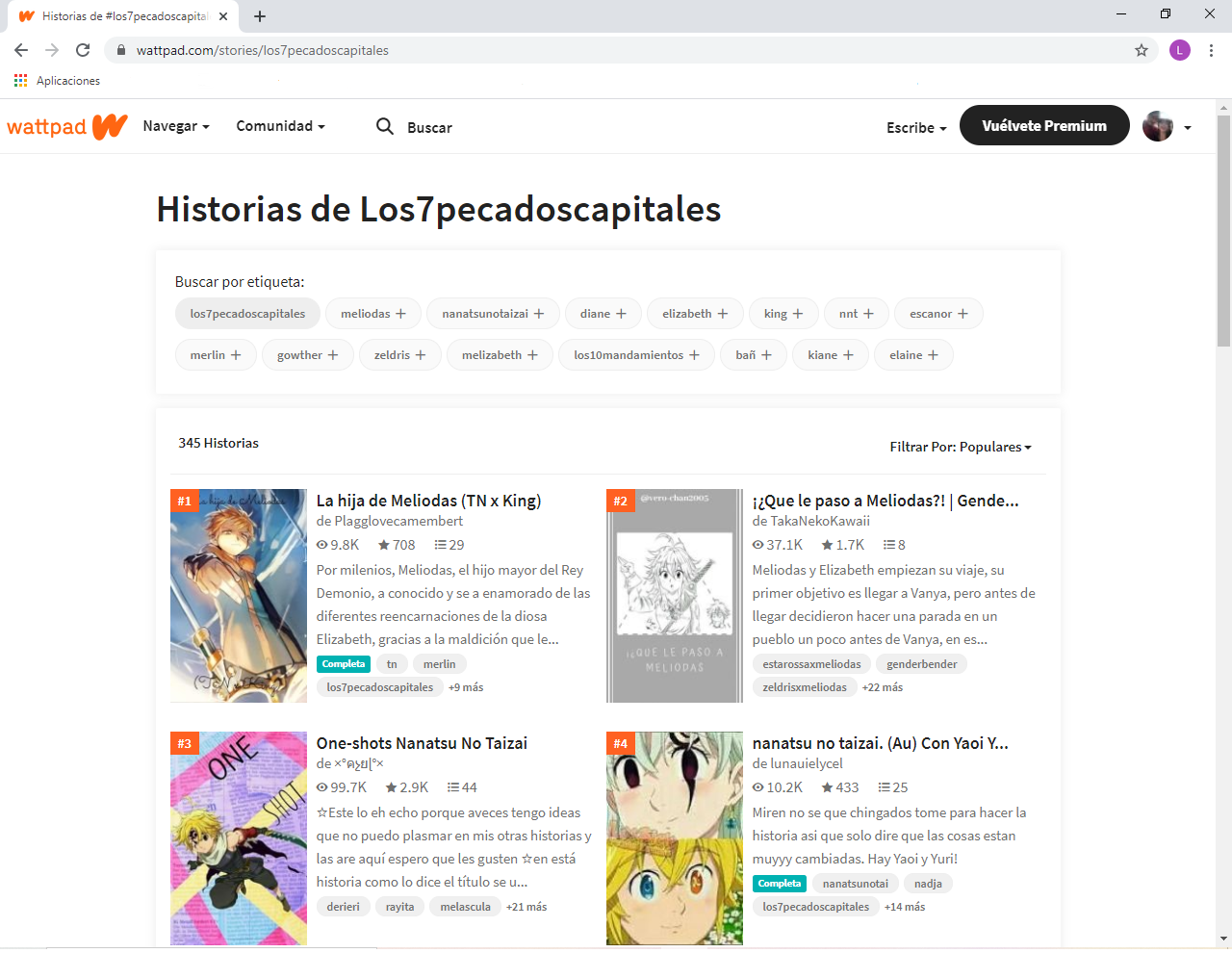This screenshot has height=953, width=1232.
Task: Add the ban tag filter
Action: point(754,355)
